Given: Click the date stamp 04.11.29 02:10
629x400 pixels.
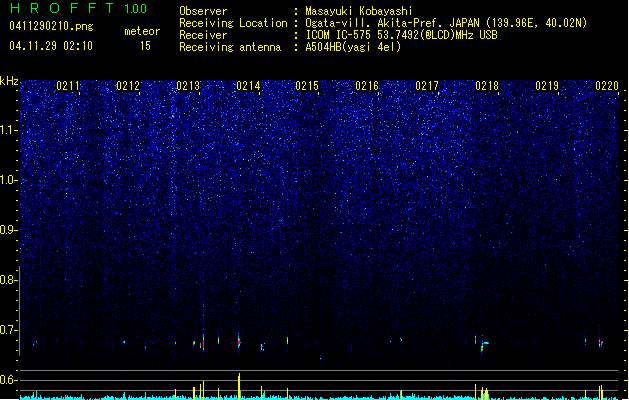Looking at the screenshot, I should [51, 46].
